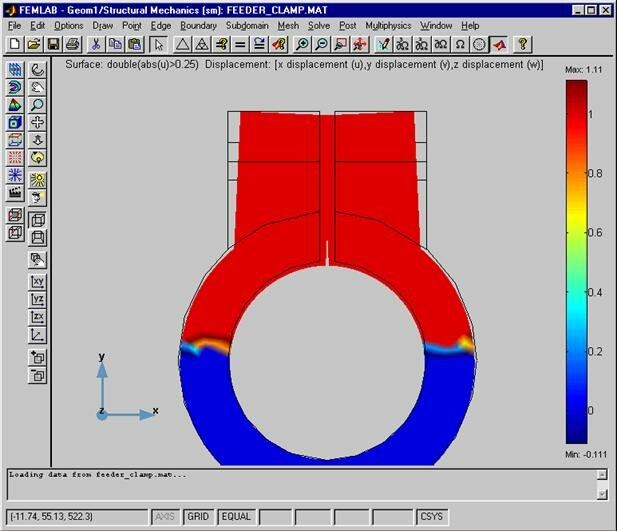This screenshot has width=617, height=531.
Task: Expand the Subdomain menu
Action: point(246,25)
